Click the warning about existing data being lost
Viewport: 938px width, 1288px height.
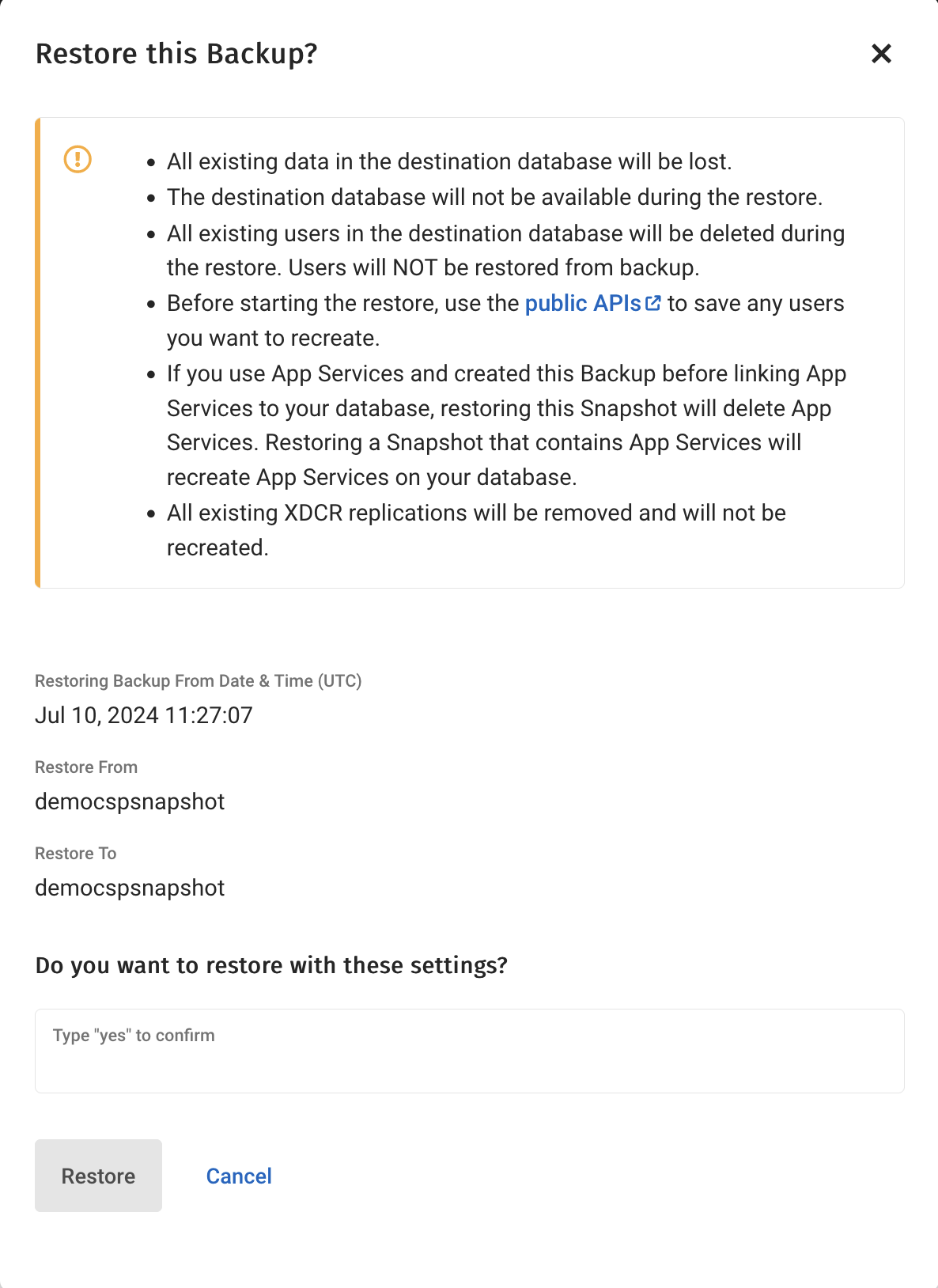tap(449, 161)
